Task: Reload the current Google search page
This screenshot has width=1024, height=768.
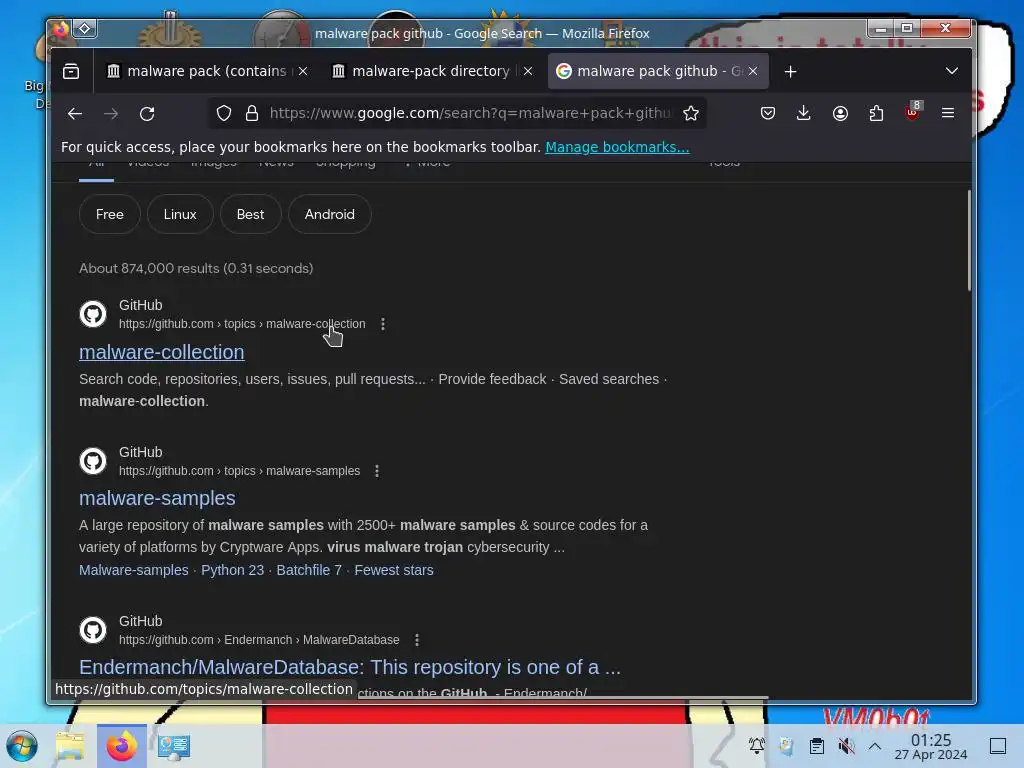Action: tap(147, 114)
